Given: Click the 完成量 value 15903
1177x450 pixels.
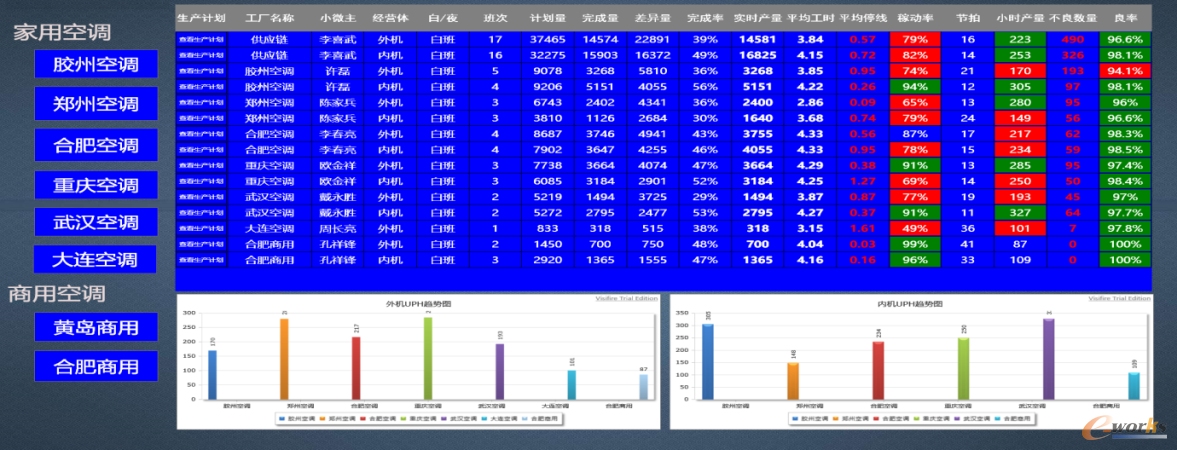Looking at the screenshot, I should point(600,55).
